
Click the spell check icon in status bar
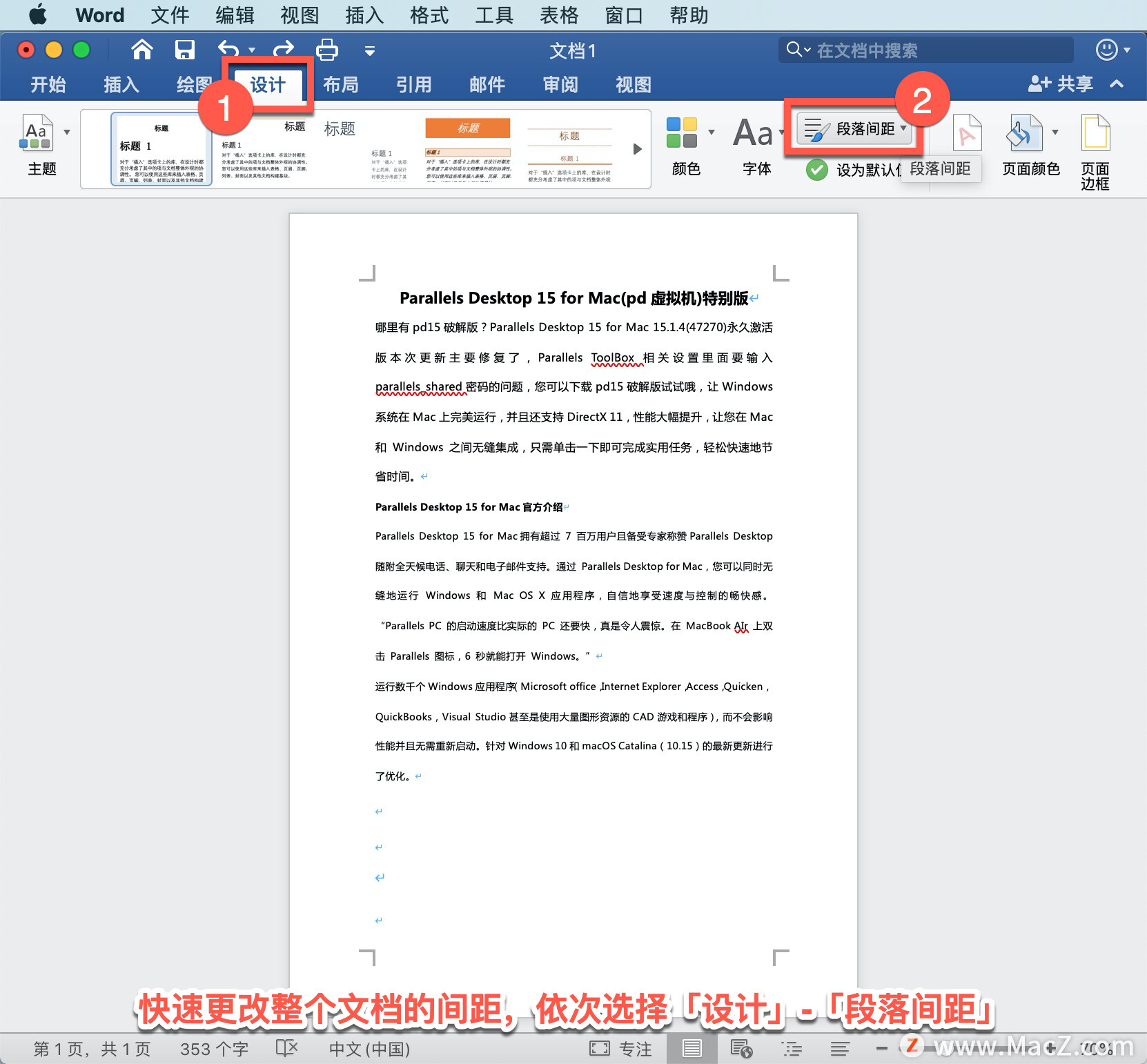point(286,1048)
